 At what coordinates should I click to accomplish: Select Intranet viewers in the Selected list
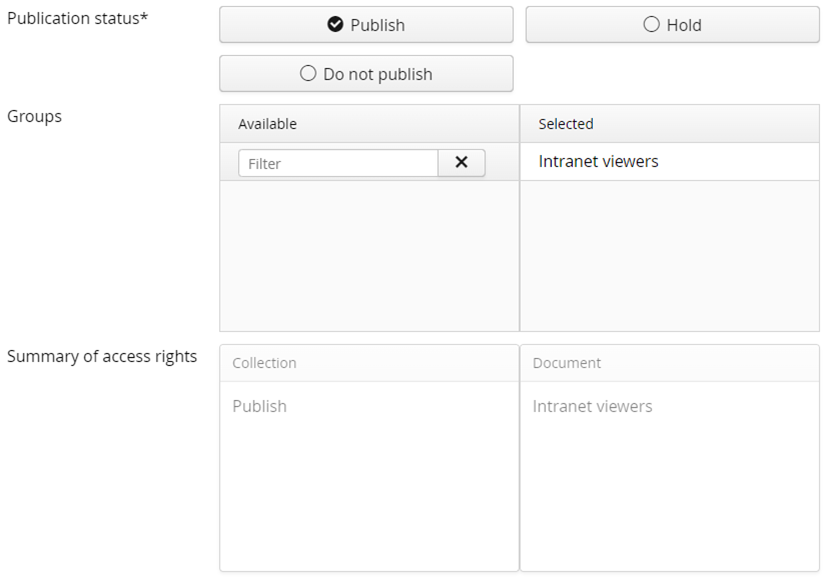tap(598, 161)
